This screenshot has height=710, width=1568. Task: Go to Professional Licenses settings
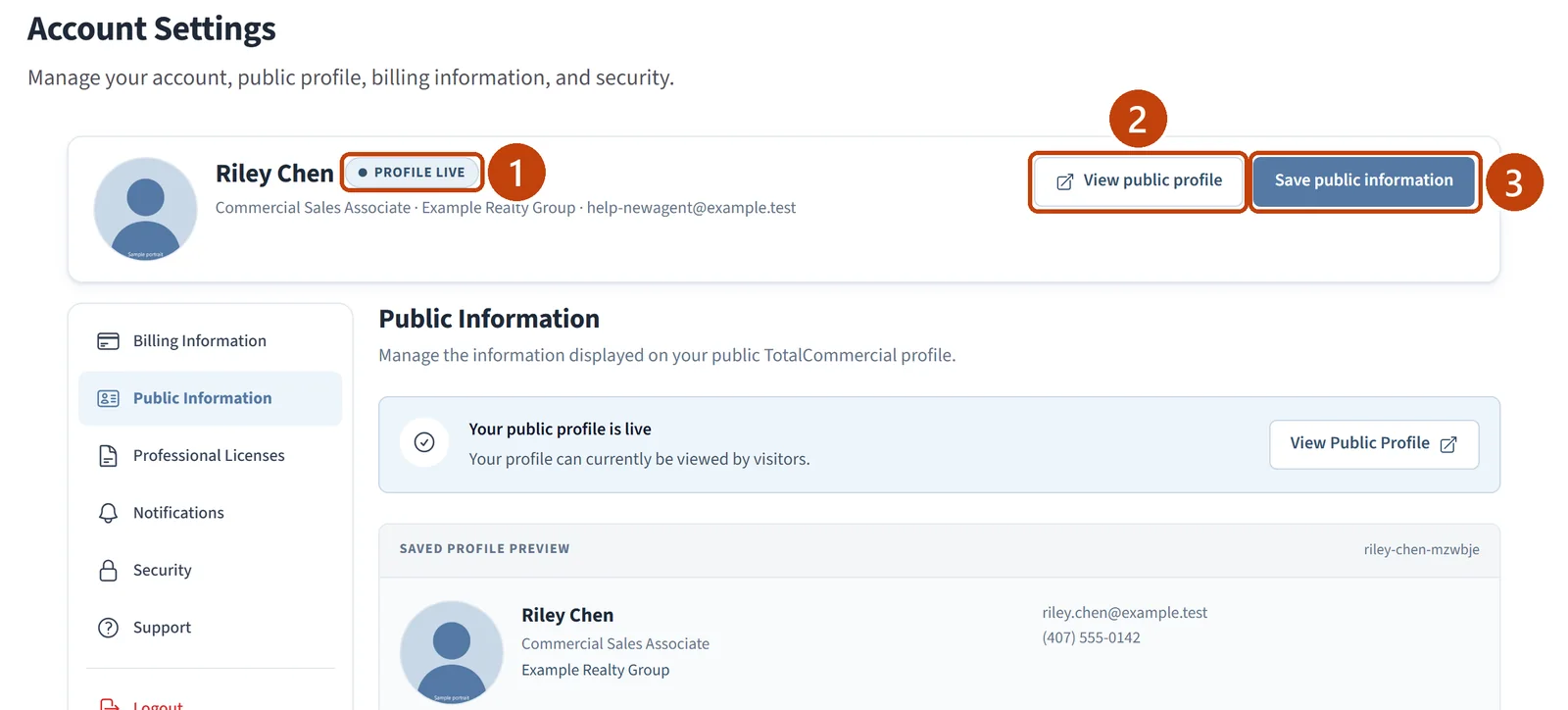210,456
